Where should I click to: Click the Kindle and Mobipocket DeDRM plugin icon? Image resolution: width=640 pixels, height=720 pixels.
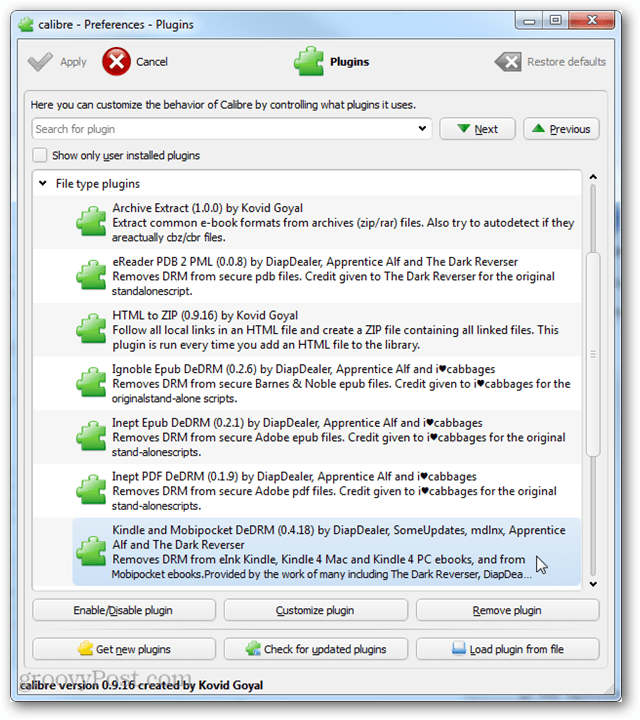pyautogui.click(x=91, y=551)
